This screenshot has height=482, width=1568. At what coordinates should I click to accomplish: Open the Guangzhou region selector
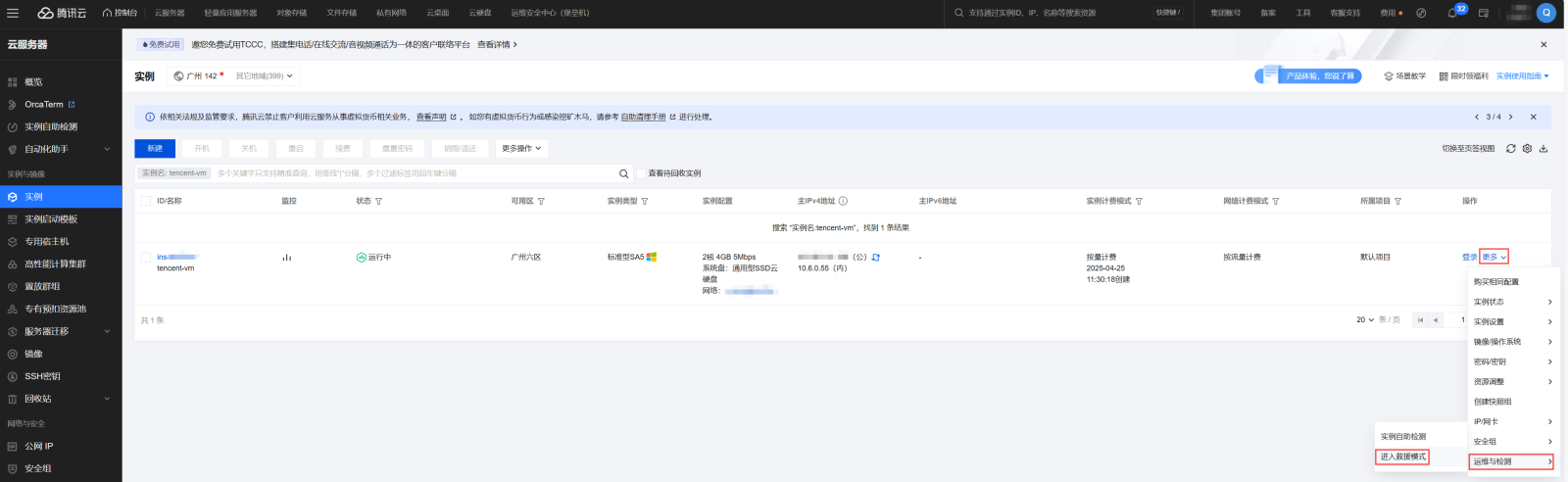pos(232,75)
